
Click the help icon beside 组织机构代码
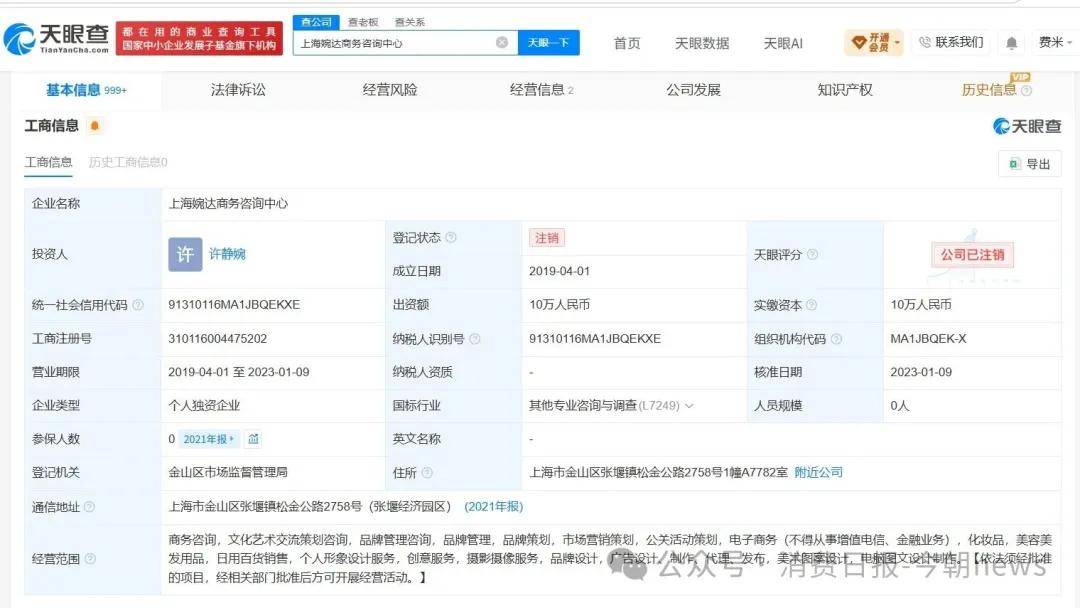click(836, 339)
